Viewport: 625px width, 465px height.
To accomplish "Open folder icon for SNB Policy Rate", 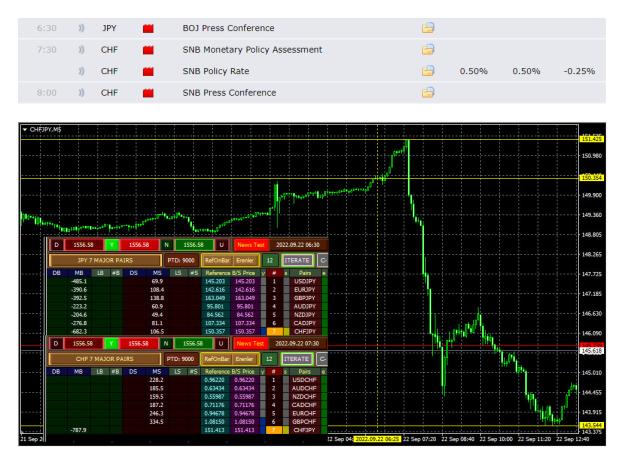I will click(428, 71).
